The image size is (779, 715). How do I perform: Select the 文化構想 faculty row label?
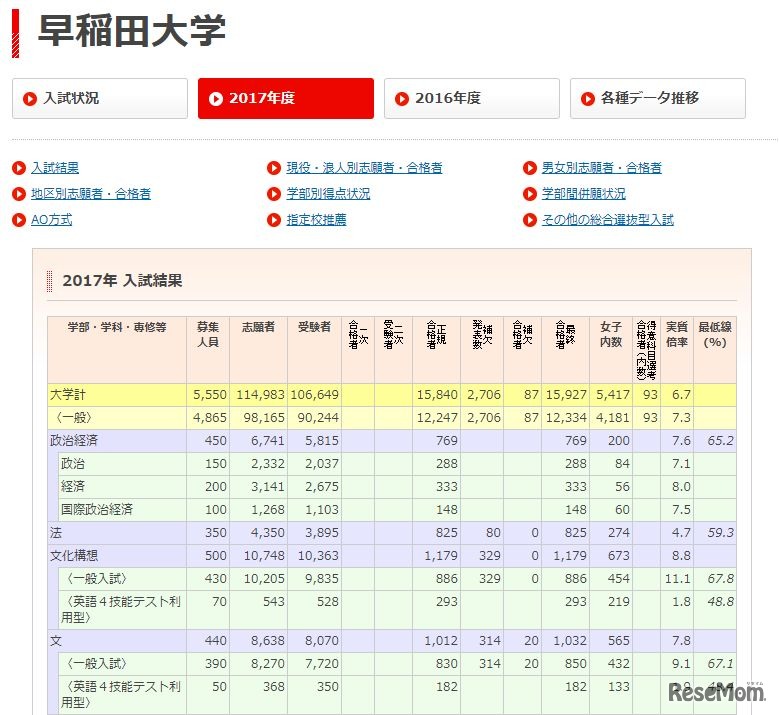pos(74,556)
